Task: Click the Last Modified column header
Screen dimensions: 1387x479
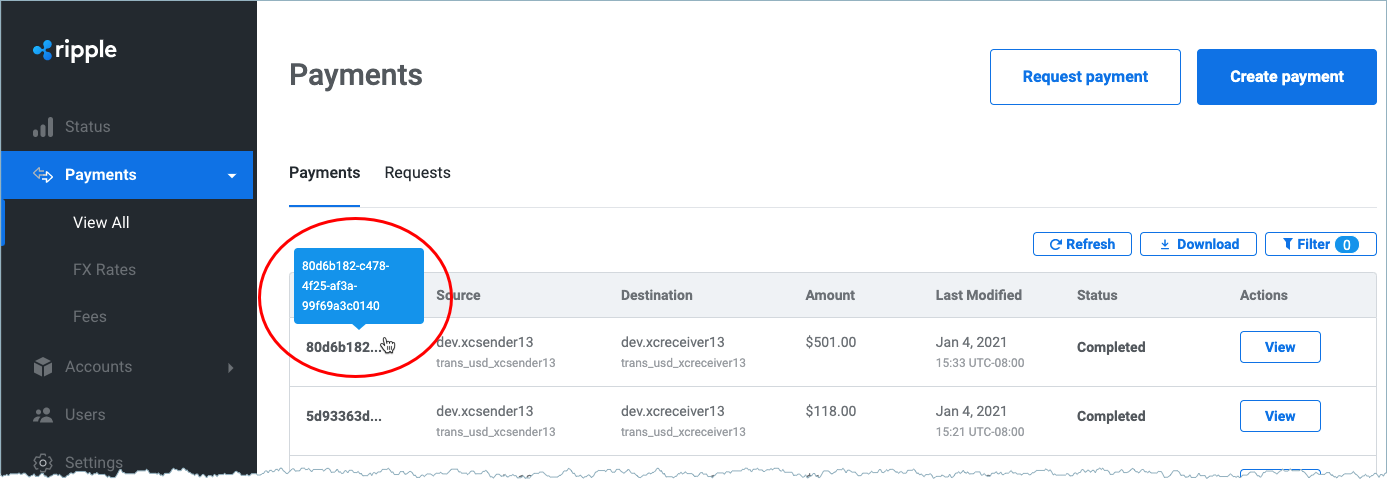Action: point(979,295)
